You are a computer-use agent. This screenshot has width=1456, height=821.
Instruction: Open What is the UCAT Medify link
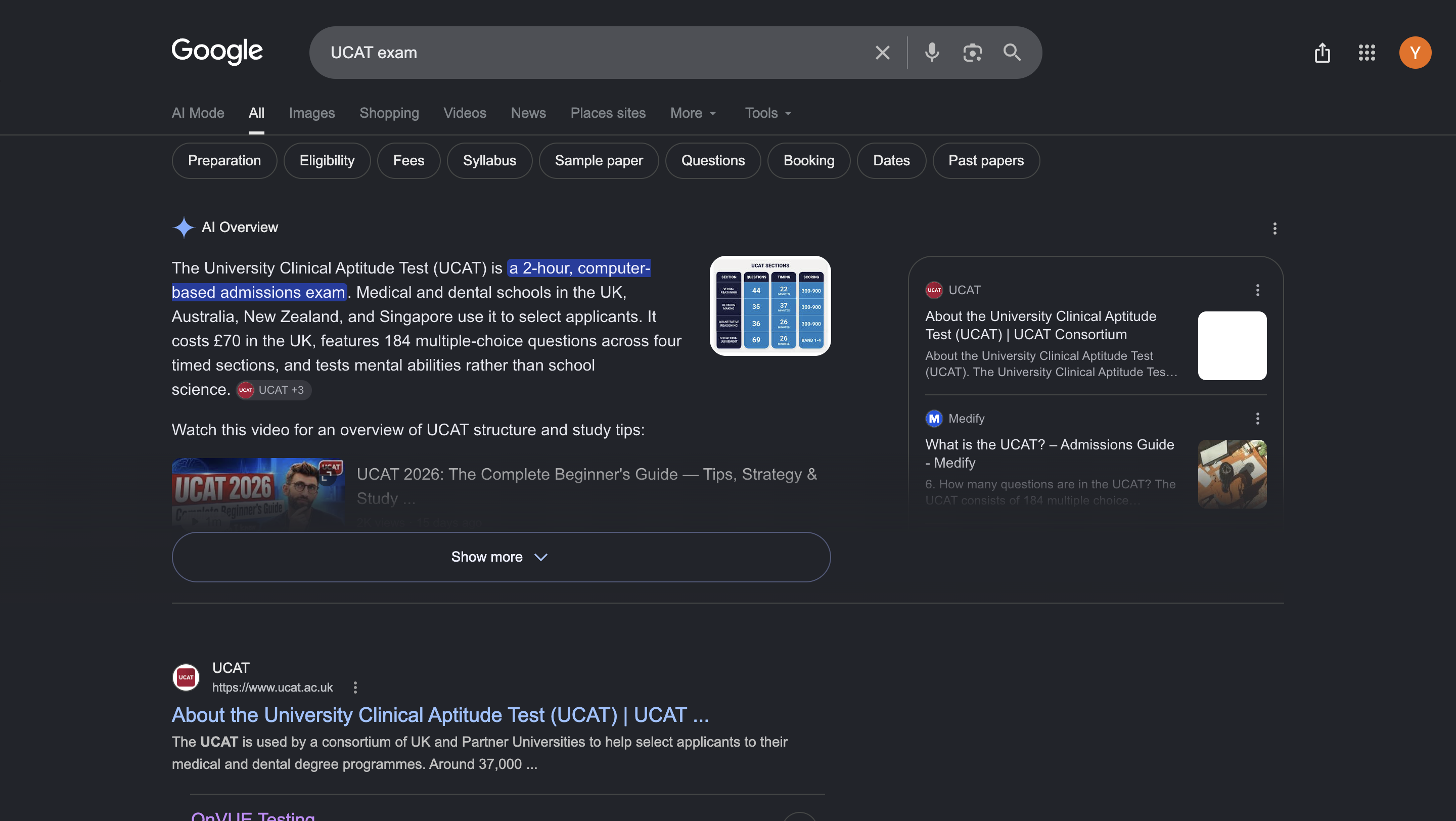[x=1050, y=453]
